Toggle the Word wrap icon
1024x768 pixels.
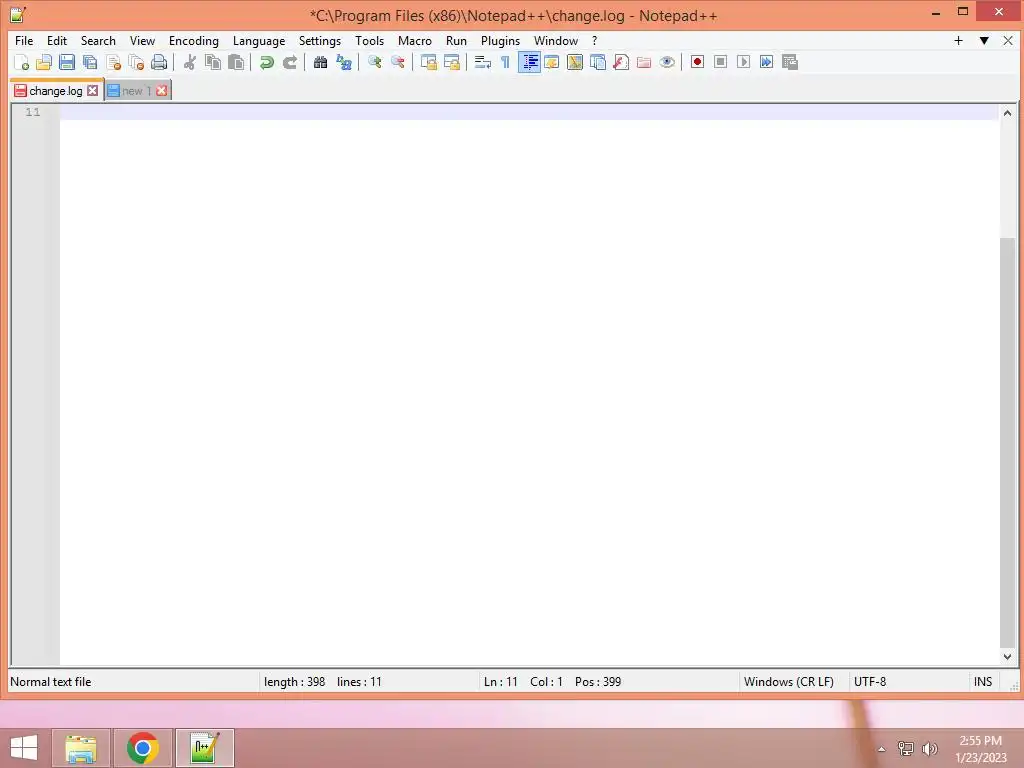(483, 62)
